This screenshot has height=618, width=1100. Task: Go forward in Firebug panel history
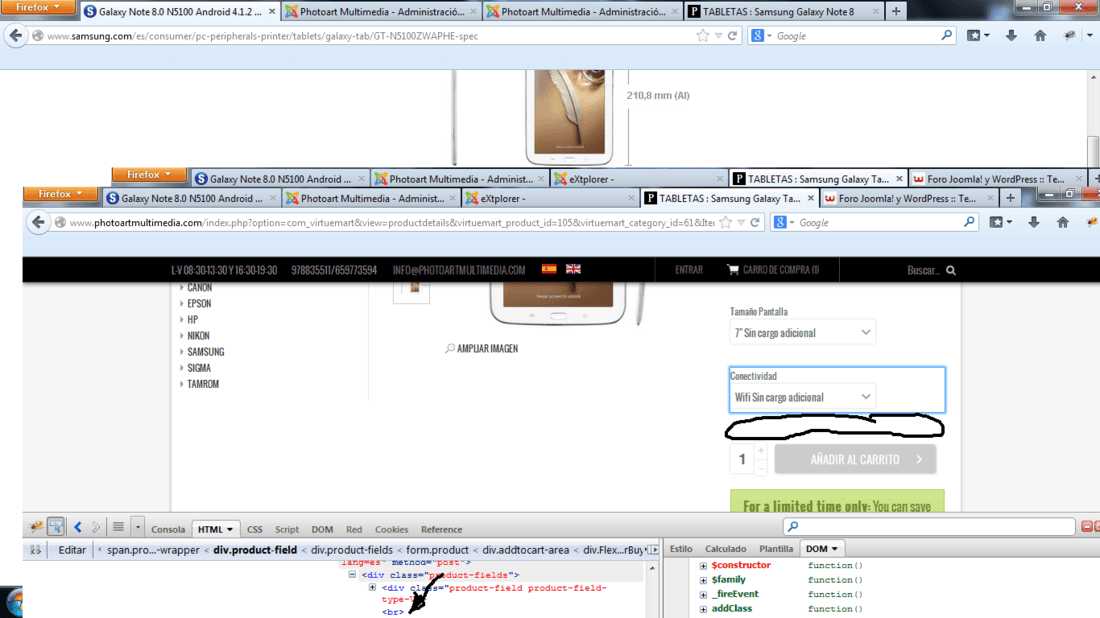pos(96,527)
